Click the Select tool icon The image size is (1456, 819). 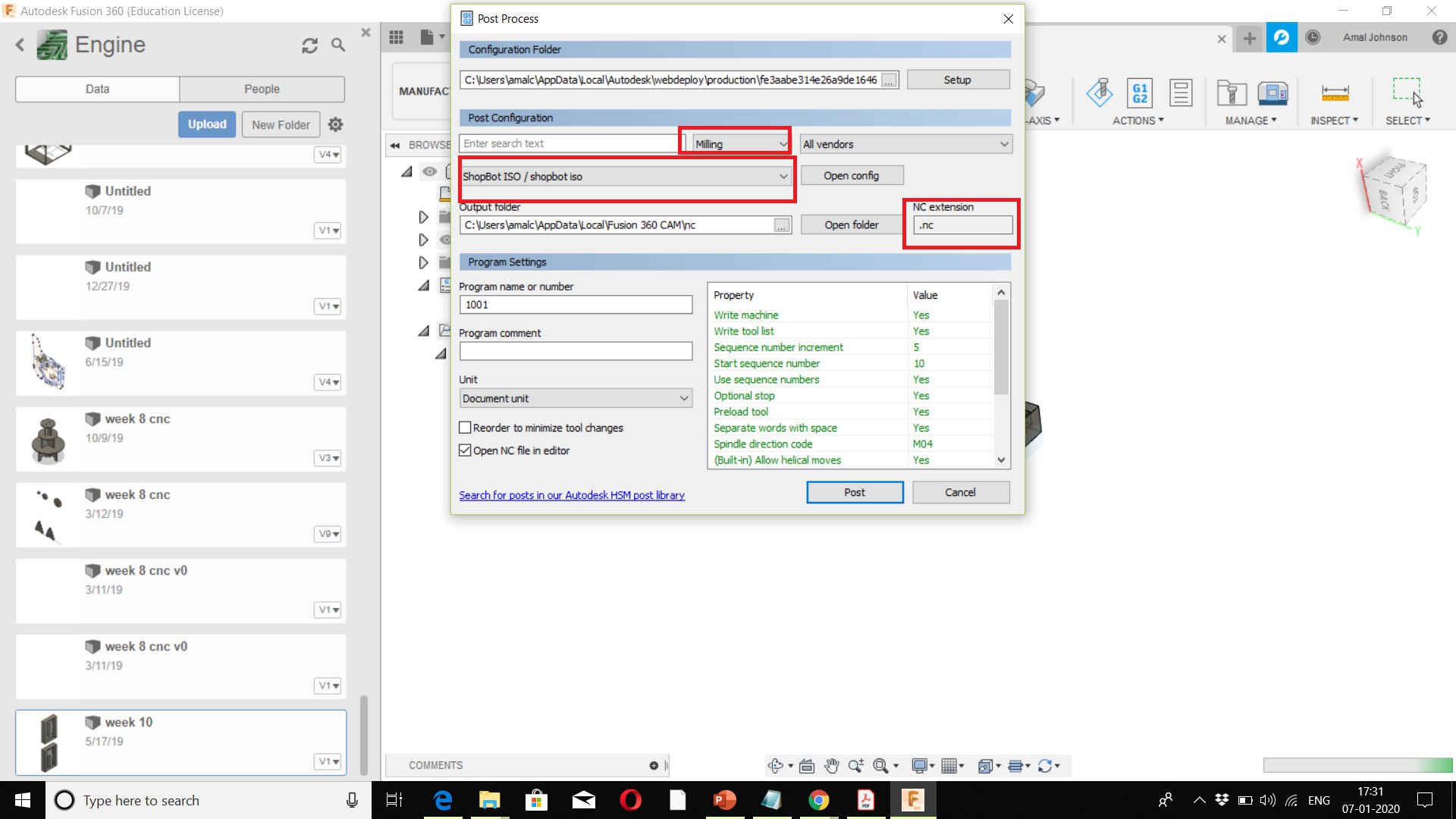coord(1407,93)
